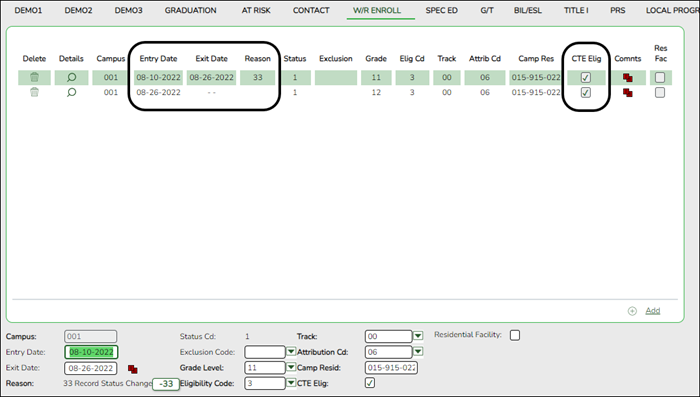The image size is (700, 397).
Task: Click the Camp Resid field 015-915-022
Action: tap(391, 368)
